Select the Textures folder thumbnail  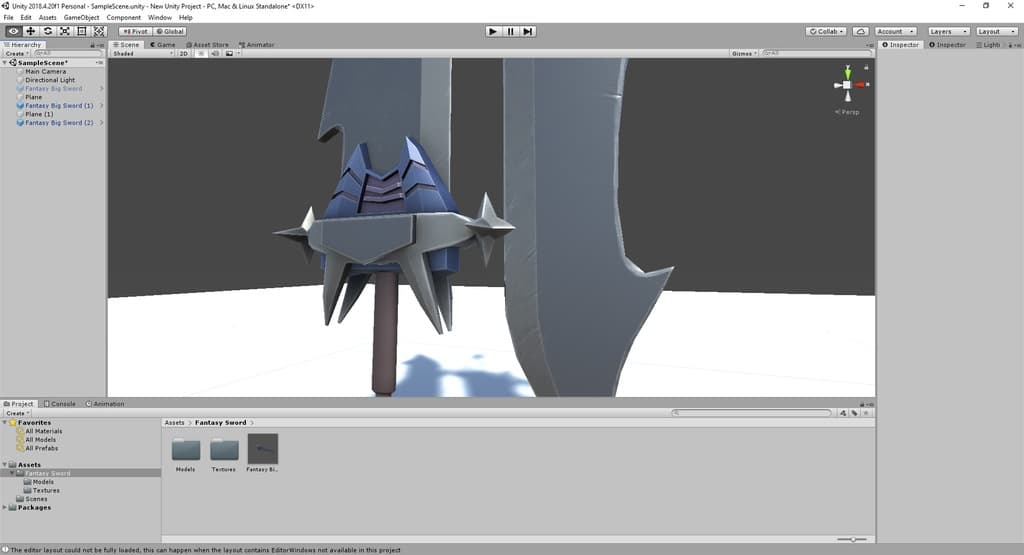pos(224,452)
